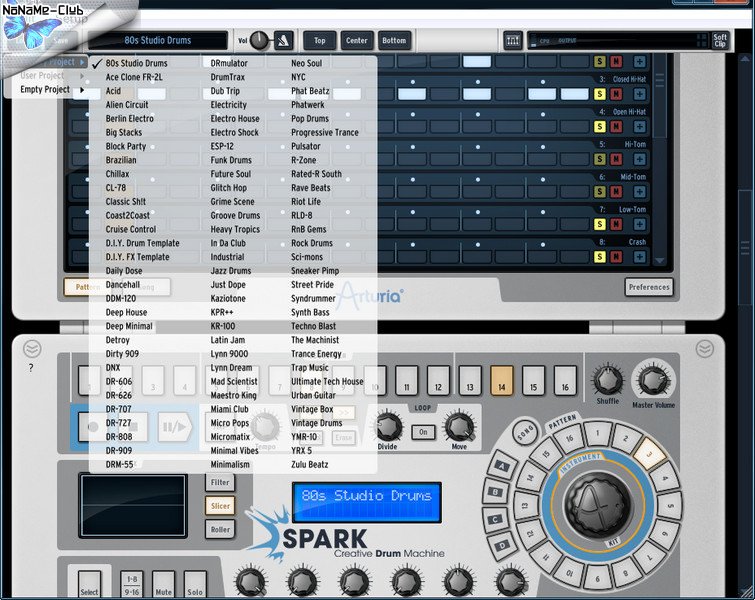
Task: Select the Deep Minimal project from list
Action: point(129,326)
